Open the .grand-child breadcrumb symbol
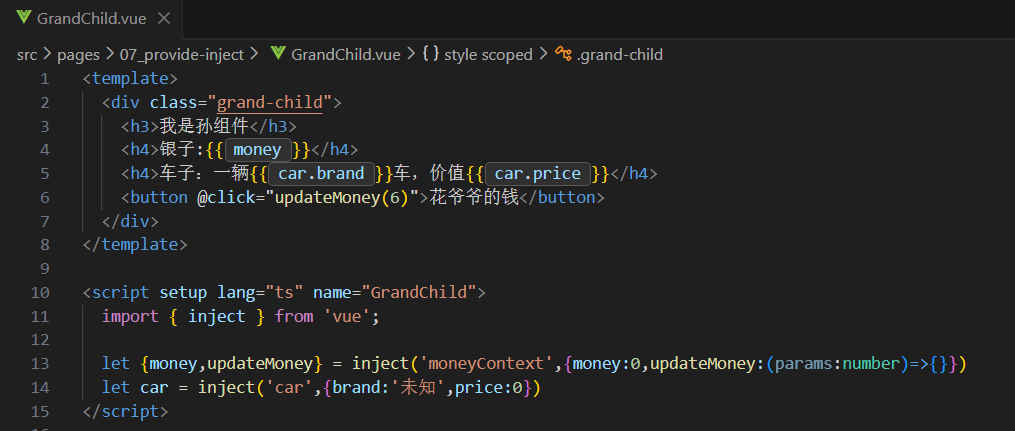Image resolution: width=1015 pixels, height=431 pixels. 619,55
